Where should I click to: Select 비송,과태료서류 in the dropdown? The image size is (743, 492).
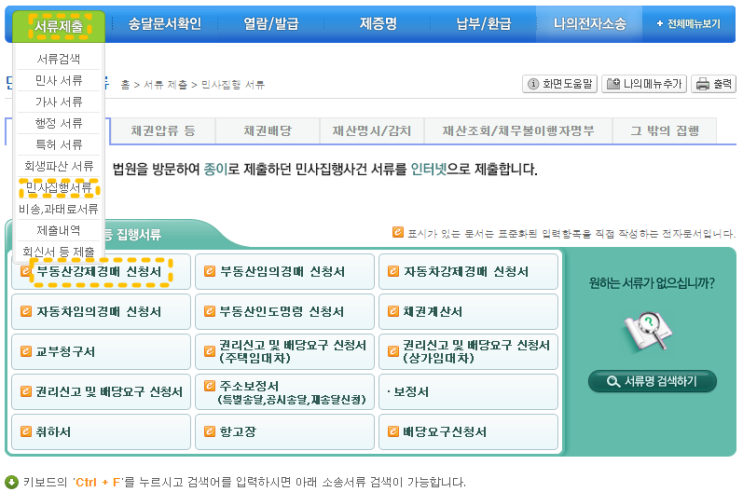pos(59,209)
